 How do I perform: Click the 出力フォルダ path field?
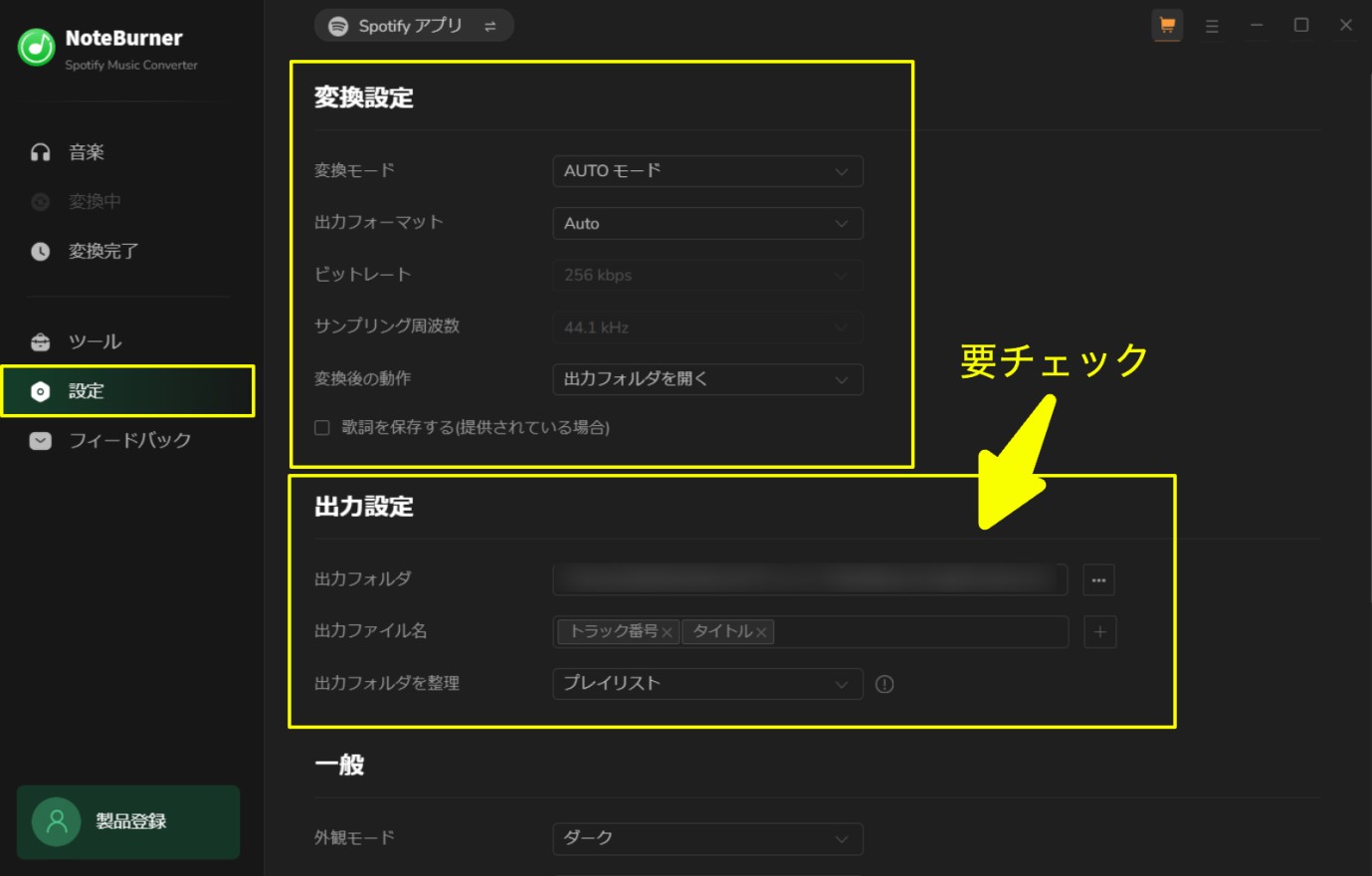pos(810,579)
